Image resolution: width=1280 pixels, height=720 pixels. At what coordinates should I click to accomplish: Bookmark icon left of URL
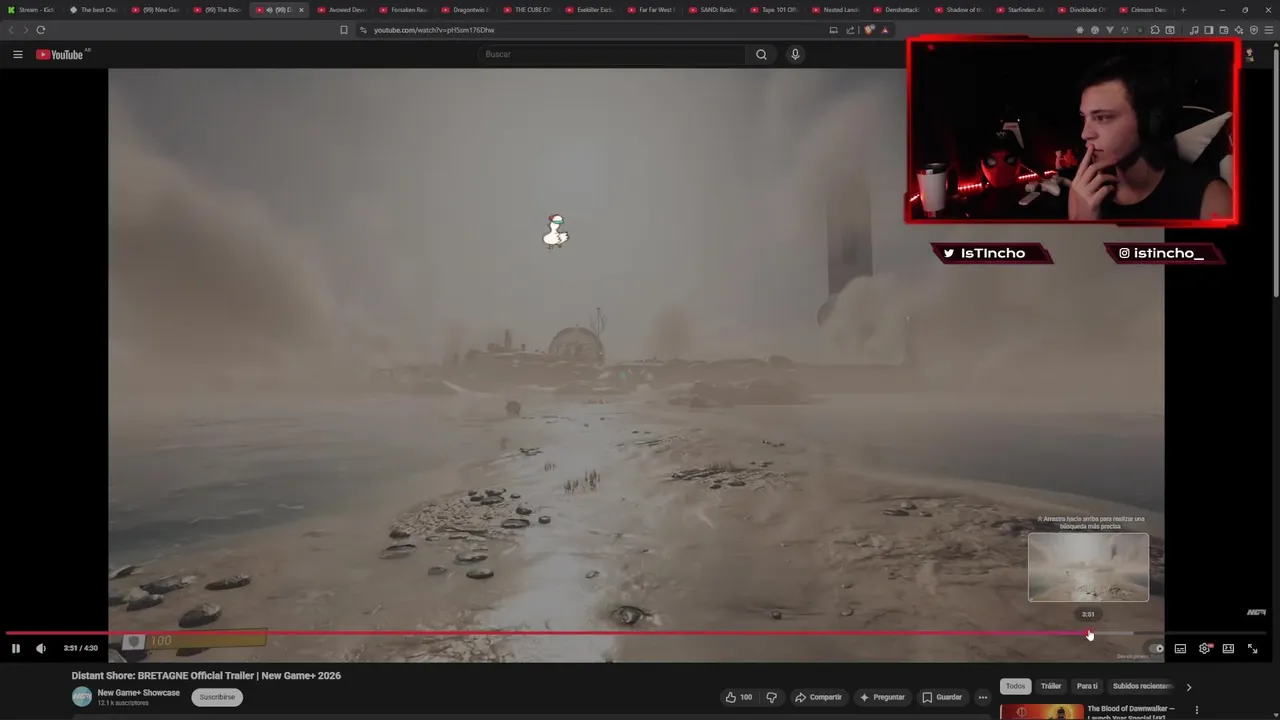344,30
